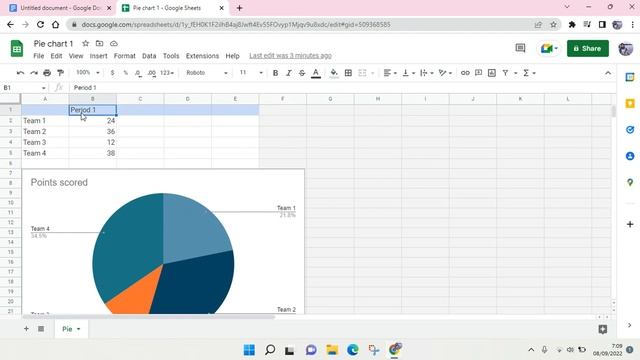Open the Data menu
640x360 pixels.
149,56
